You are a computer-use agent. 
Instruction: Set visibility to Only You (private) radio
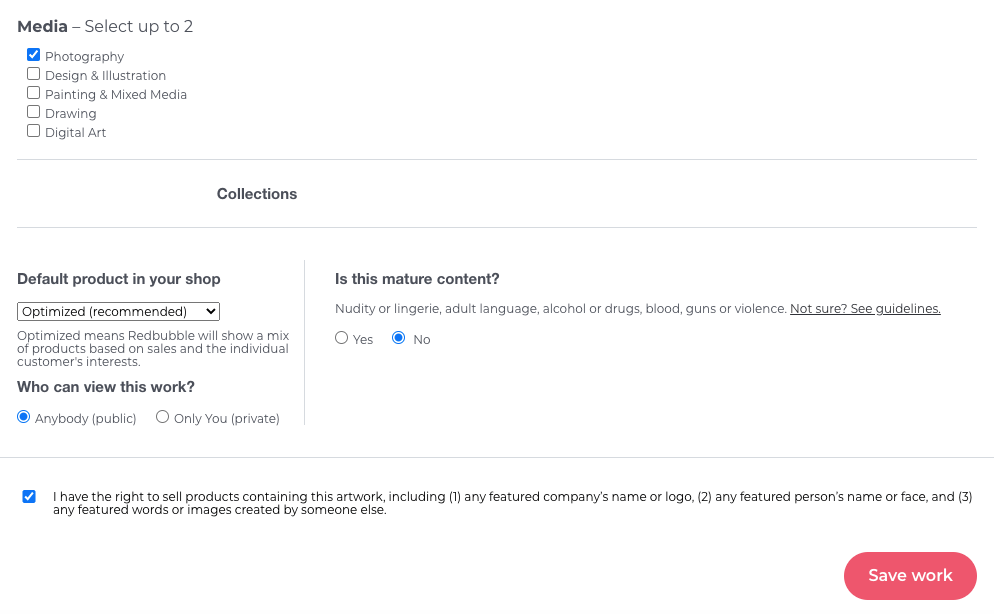(x=163, y=417)
